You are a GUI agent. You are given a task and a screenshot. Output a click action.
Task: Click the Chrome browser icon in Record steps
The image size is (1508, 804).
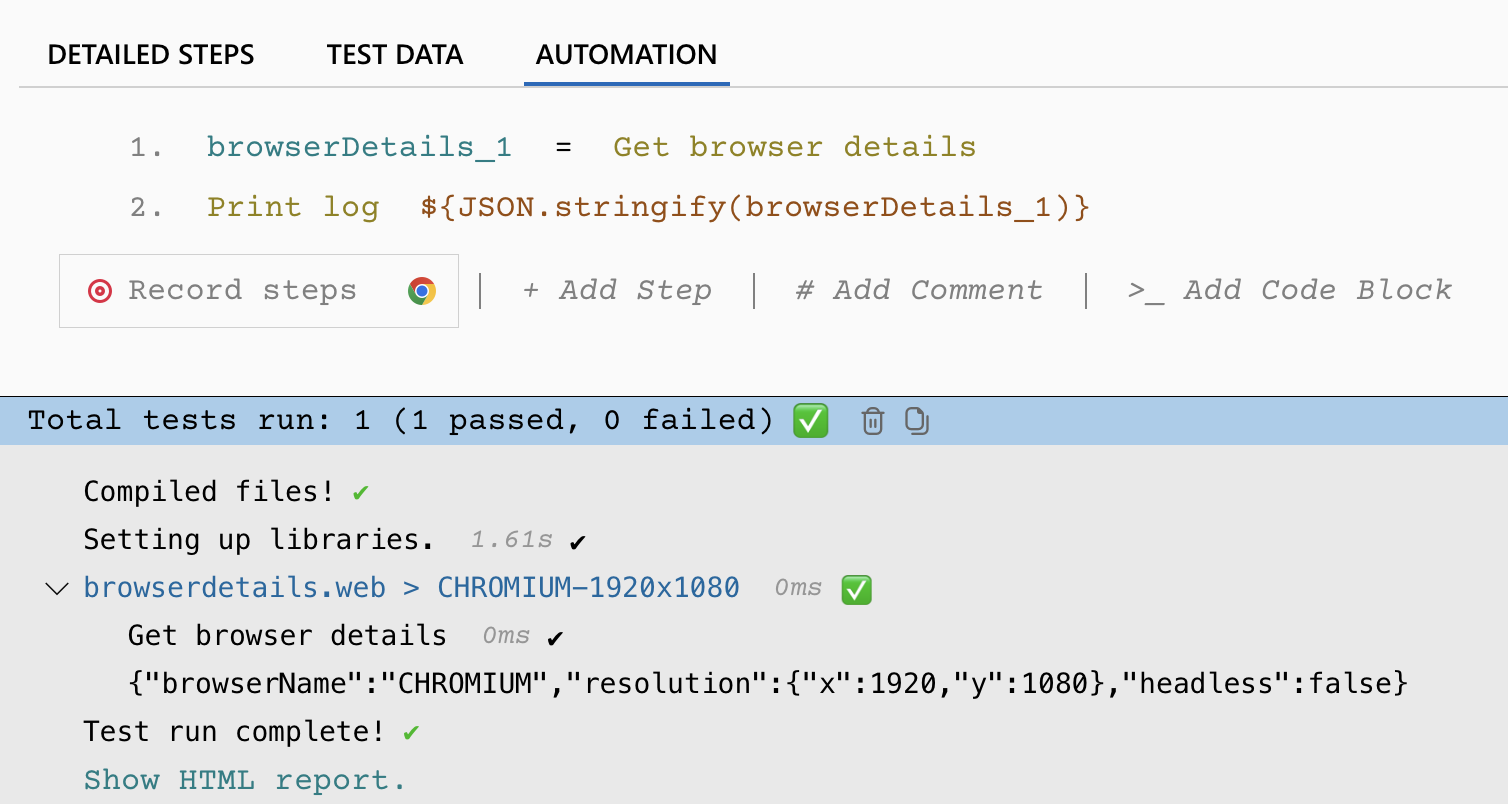tap(422, 291)
